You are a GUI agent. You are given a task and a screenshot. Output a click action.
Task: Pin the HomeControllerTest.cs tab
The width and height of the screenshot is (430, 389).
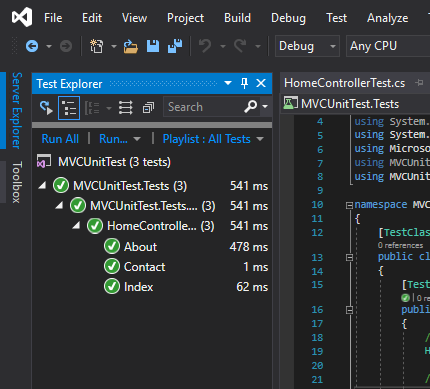point(420,83)
